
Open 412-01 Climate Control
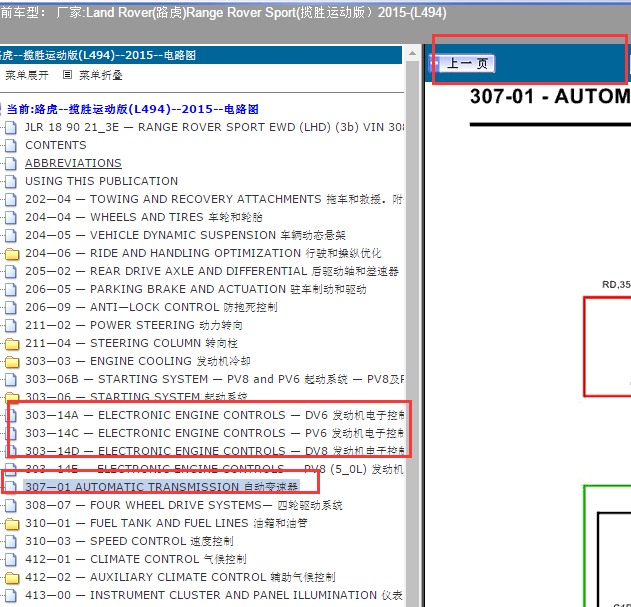coord(136,560)
